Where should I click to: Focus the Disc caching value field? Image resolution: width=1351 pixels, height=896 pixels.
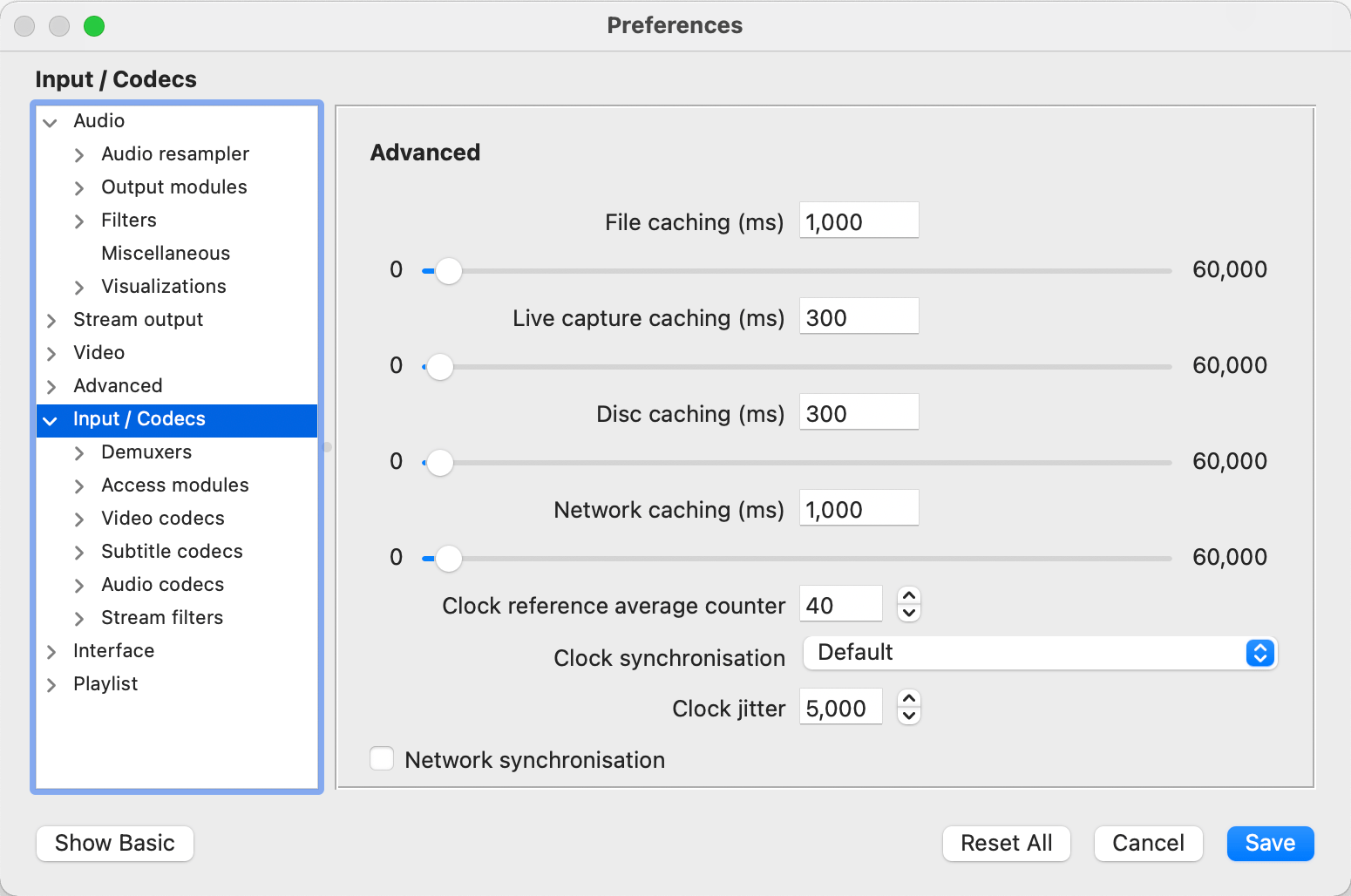(859, 412)
